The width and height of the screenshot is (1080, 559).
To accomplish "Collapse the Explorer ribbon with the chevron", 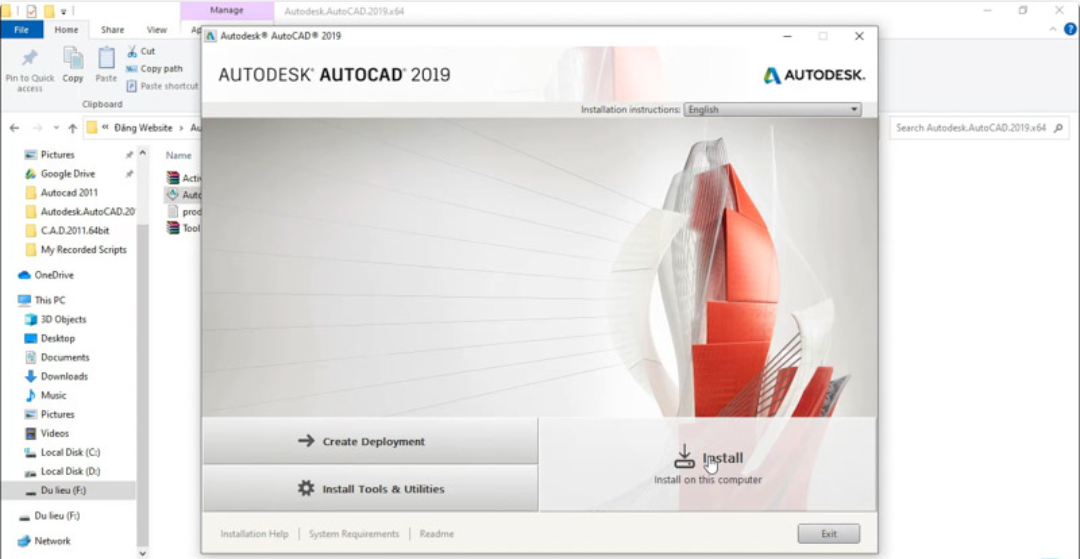I will (x=1054, y=30).
